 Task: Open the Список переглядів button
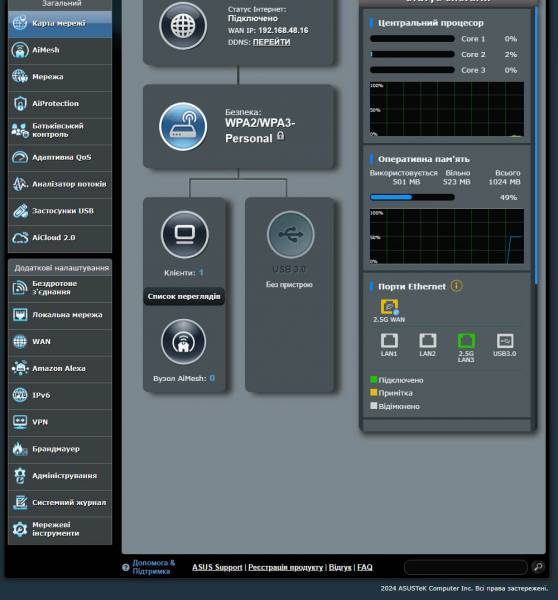184,297
